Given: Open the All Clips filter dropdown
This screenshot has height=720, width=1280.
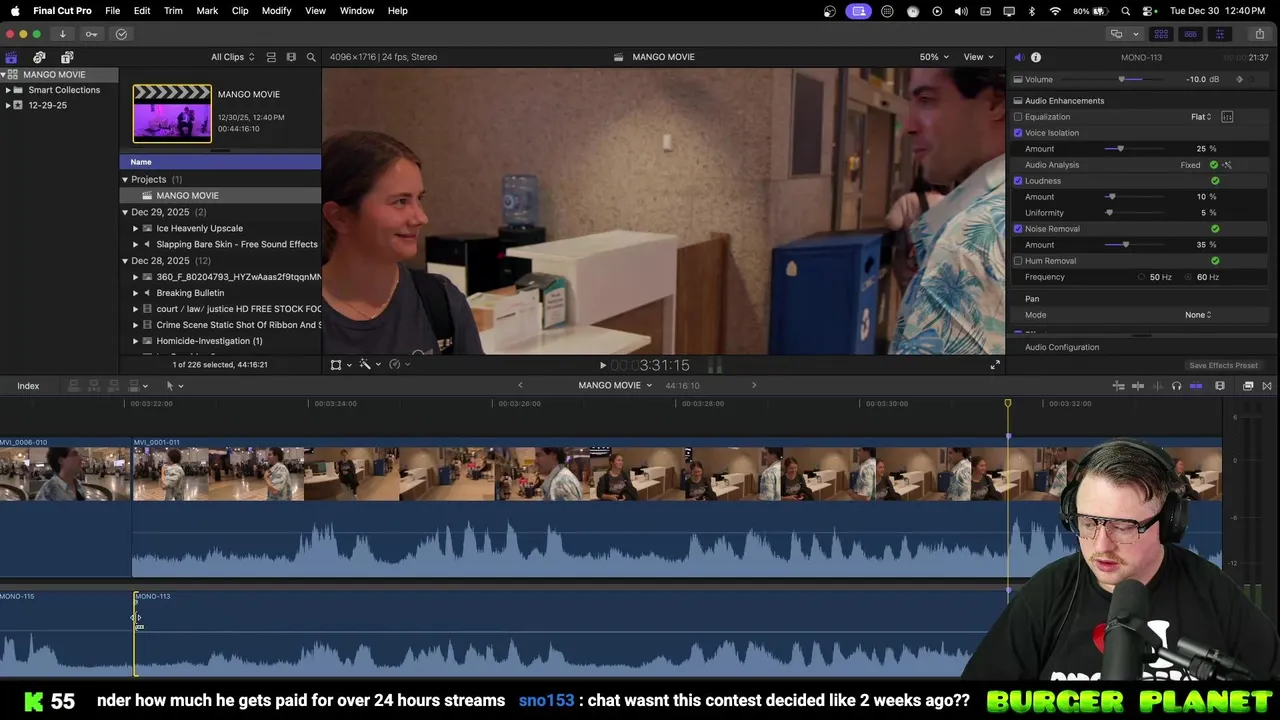Looking at the screenshot, I should click(x=233, y=57).
